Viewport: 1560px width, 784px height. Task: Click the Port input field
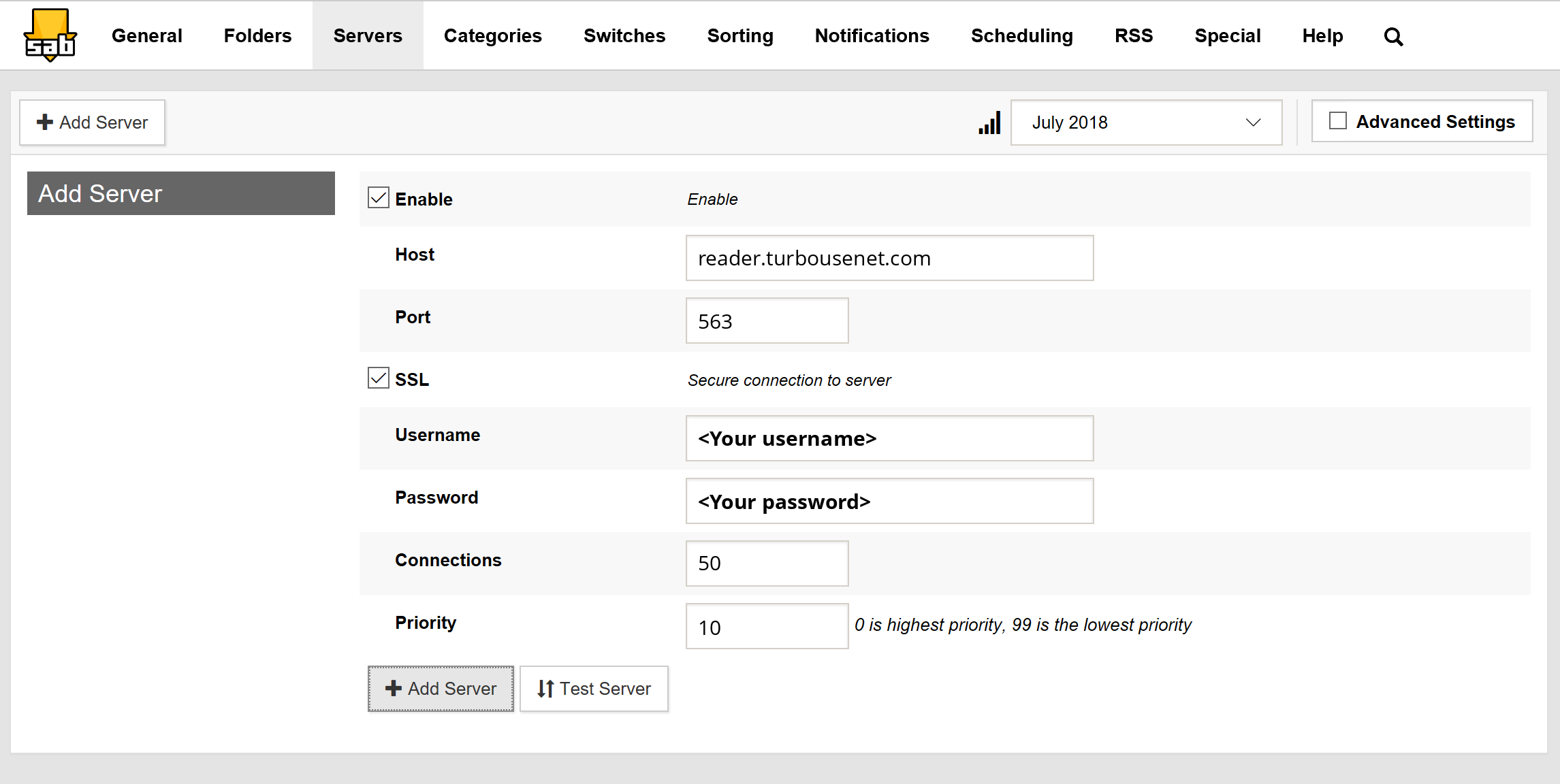point(767,321)
